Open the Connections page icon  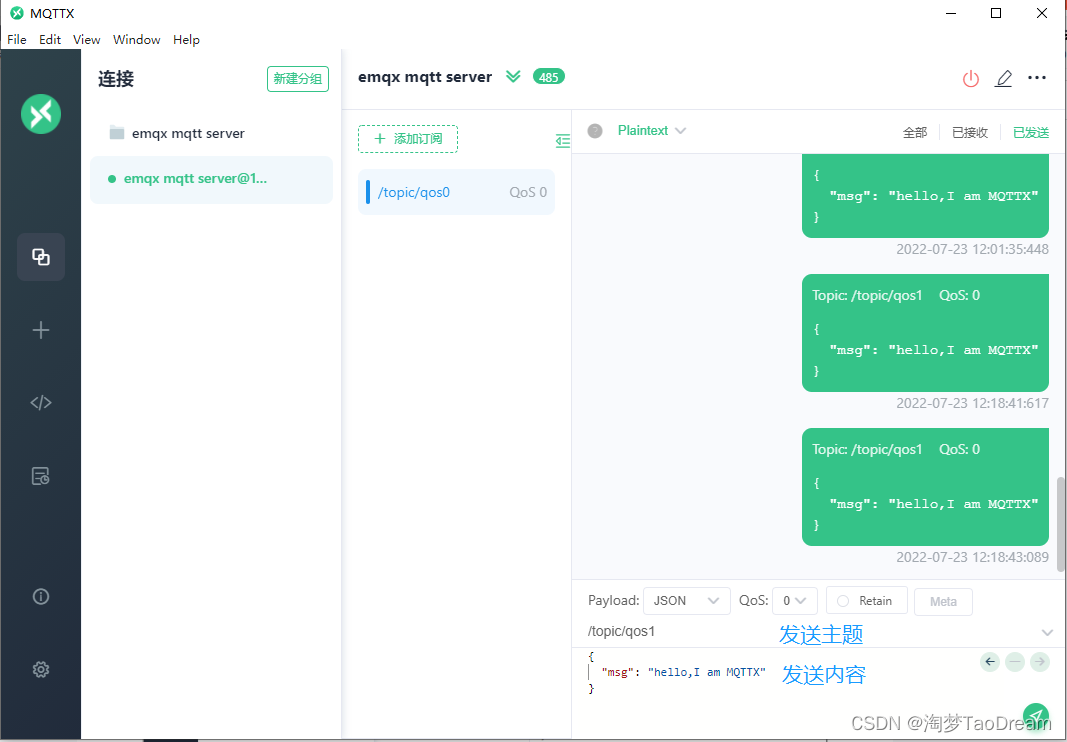pyautogui.click(x=41, y=257)
